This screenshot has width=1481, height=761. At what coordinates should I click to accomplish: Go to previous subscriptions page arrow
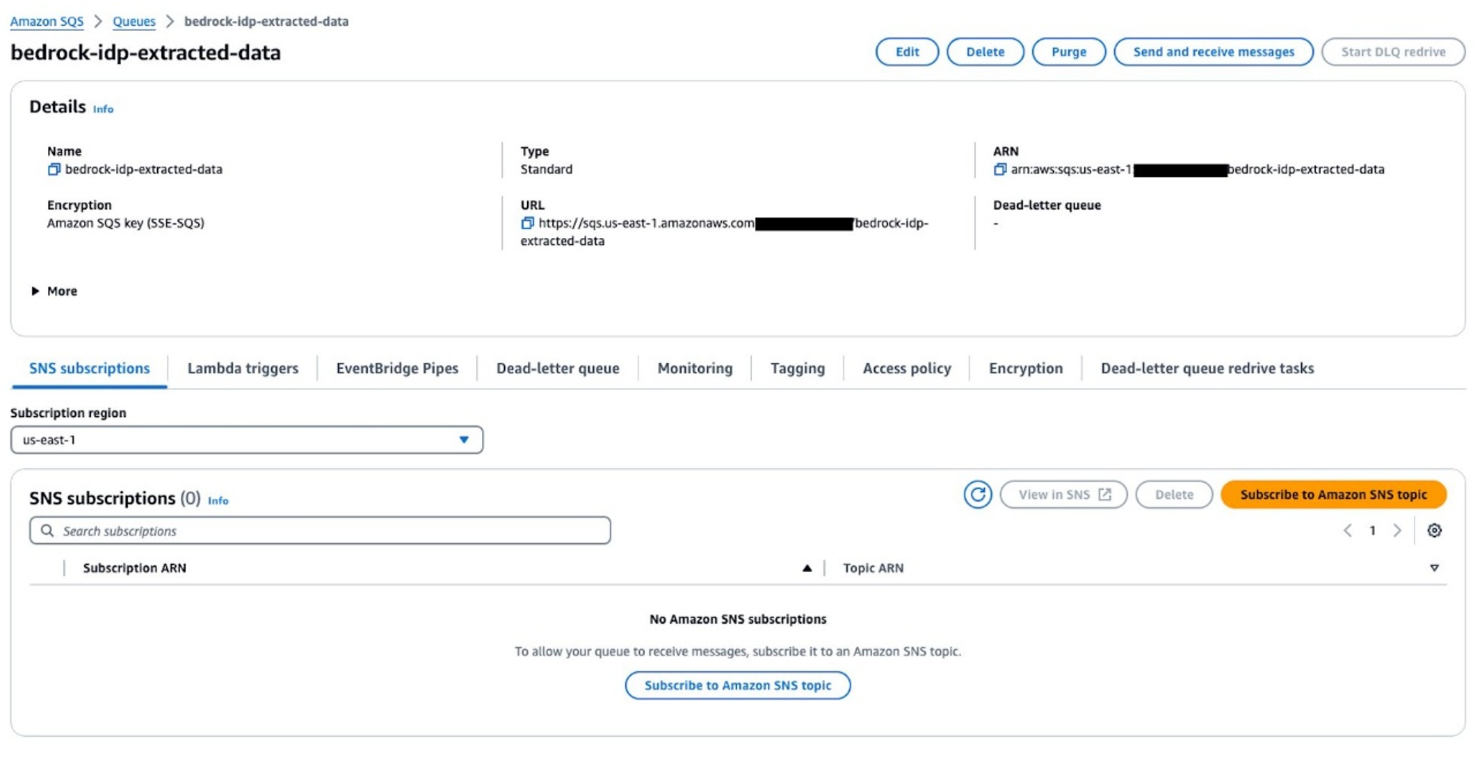pos(1348,531)
